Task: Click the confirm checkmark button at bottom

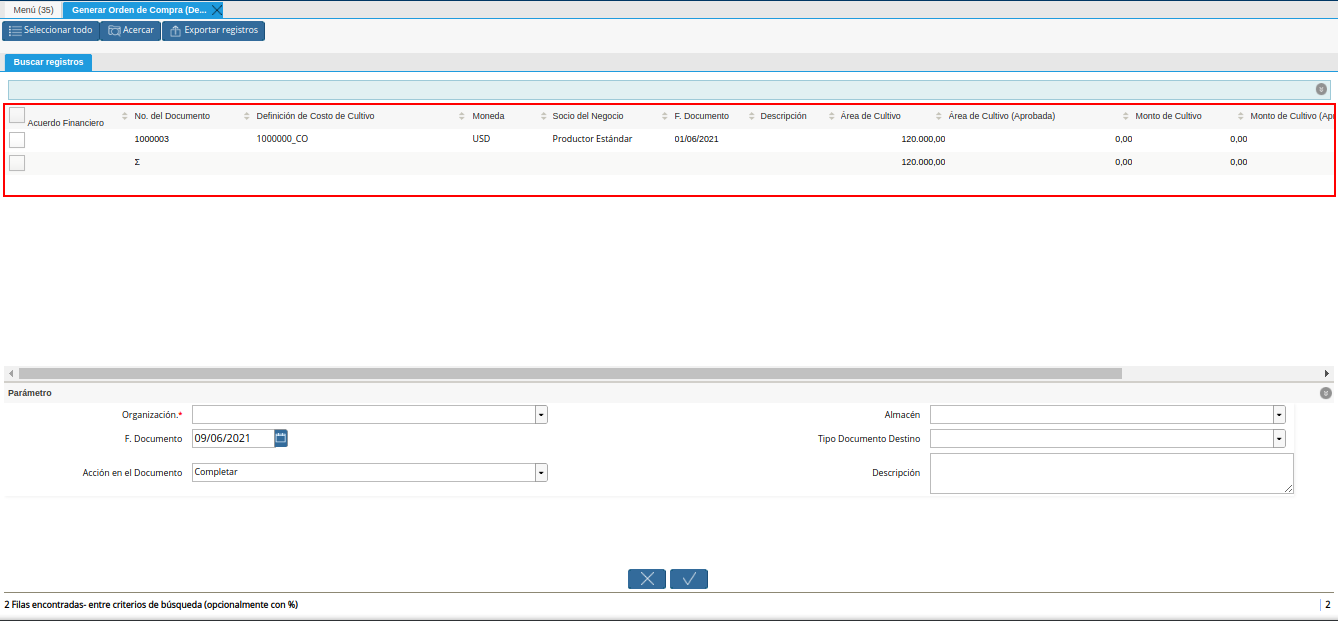Action: point(689,579)
